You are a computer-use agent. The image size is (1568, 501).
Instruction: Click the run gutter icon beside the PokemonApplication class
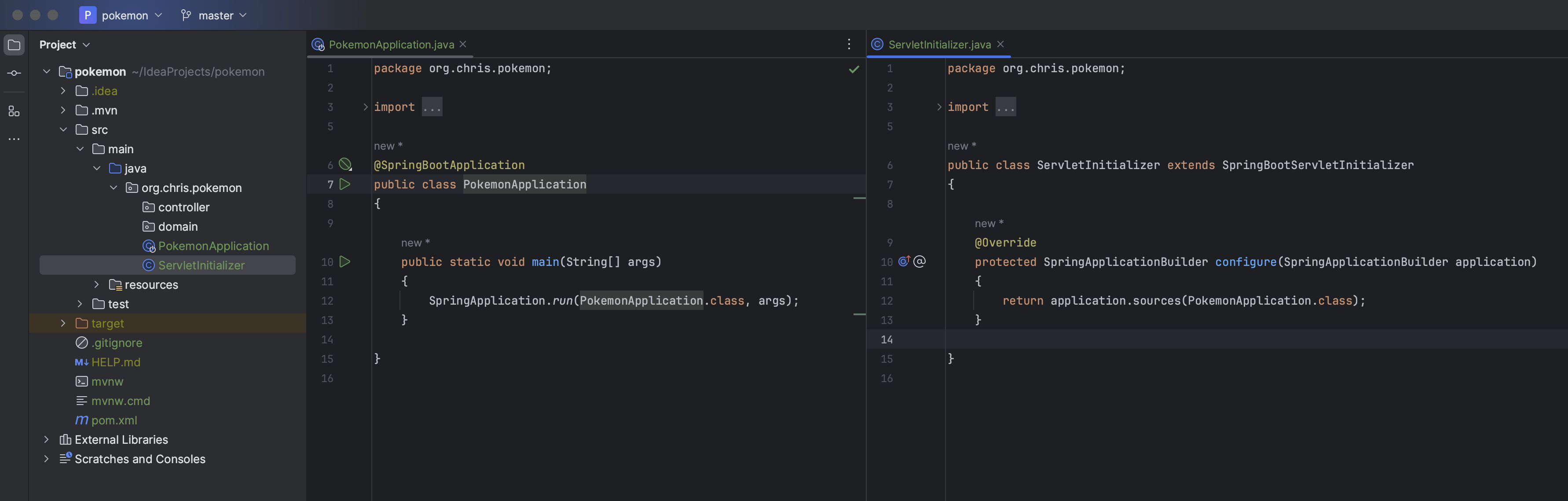[x=345, y=184]
